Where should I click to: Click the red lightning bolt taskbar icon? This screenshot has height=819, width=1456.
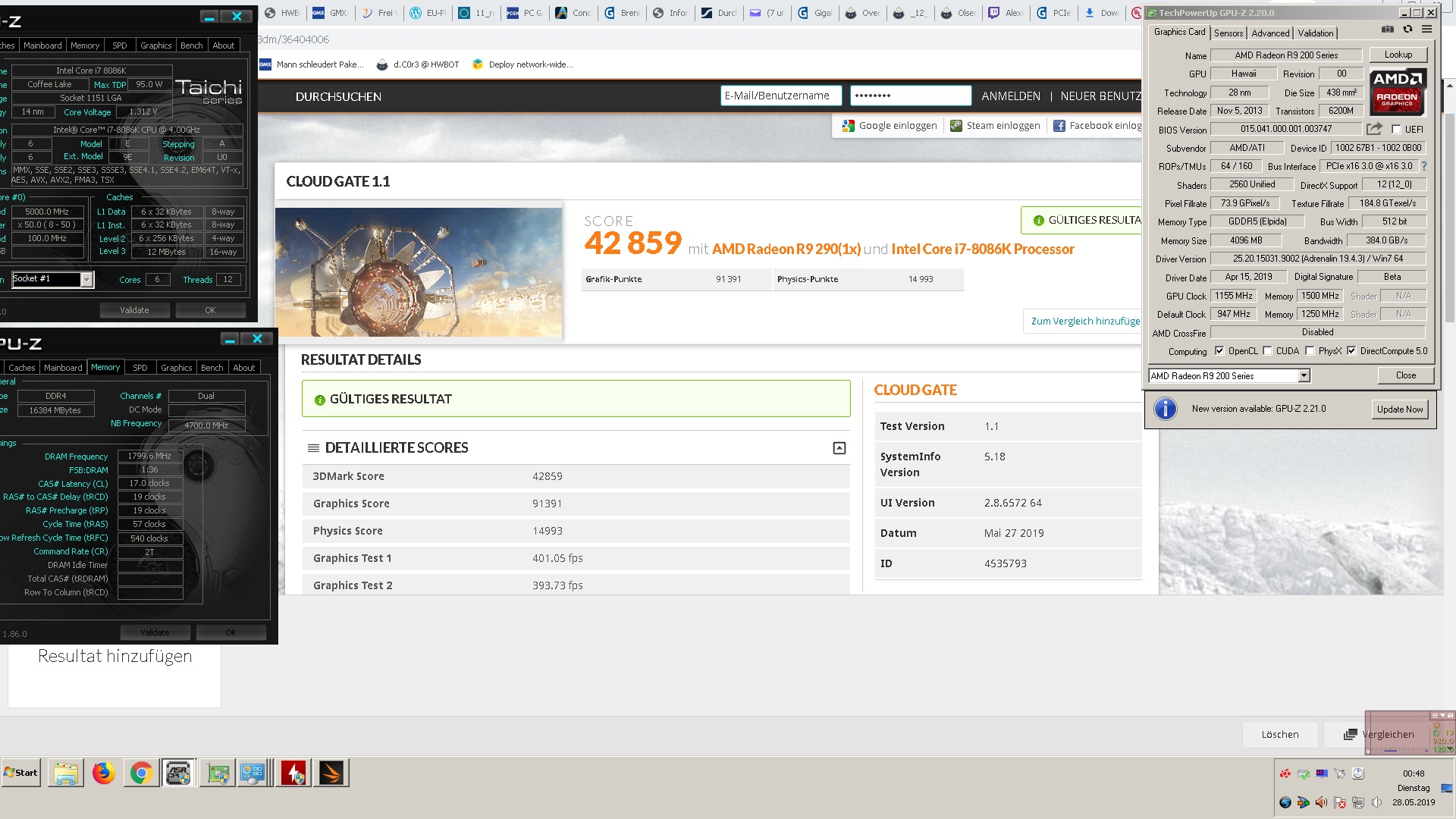[293, 773]
